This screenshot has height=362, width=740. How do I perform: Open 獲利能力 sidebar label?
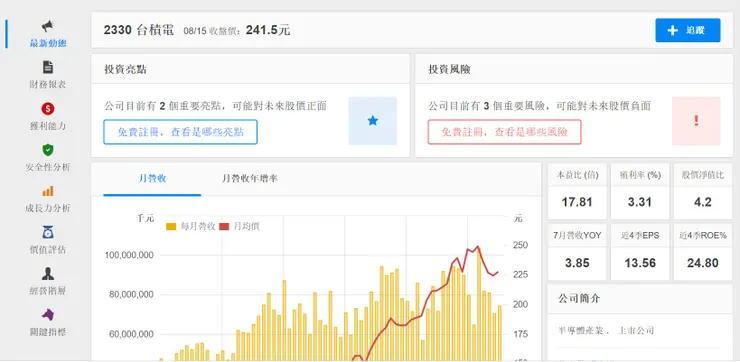48,126
